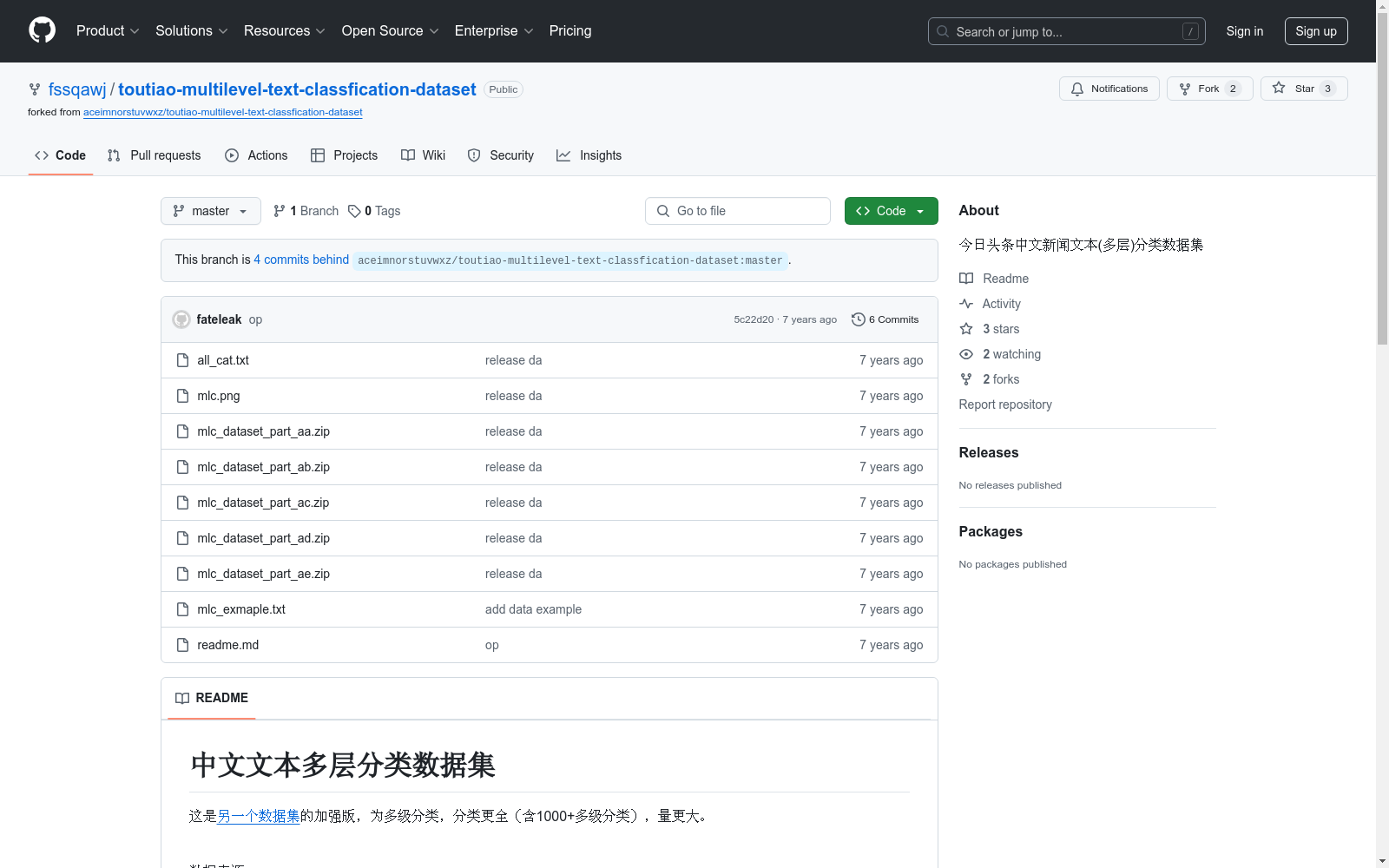
Task: Click the file icon for mlc_dataset_part_ae.zip
Action: (x=182, y=574)
